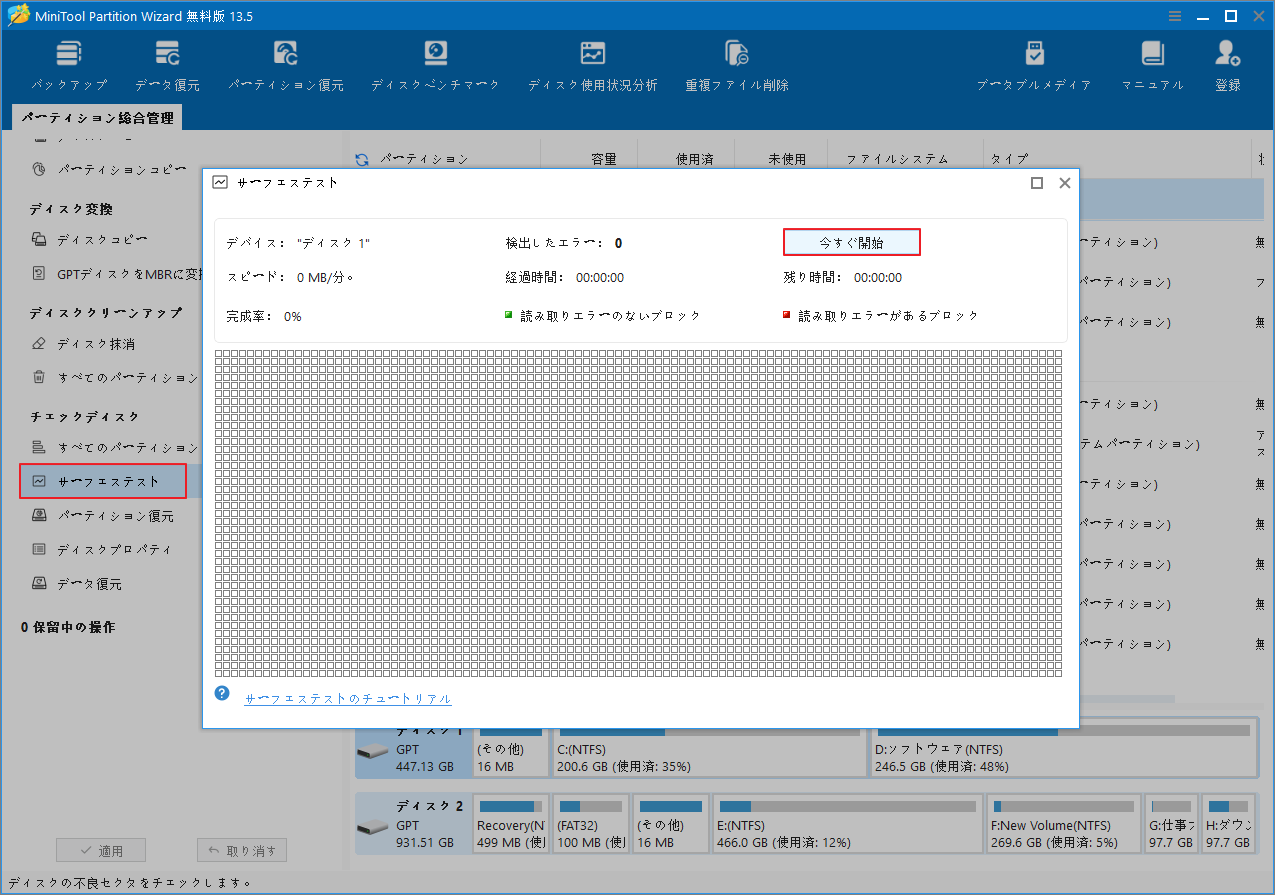The image size is (1275, 895).
Task: Open the マニュアル icon
Action: [1152, 63]
